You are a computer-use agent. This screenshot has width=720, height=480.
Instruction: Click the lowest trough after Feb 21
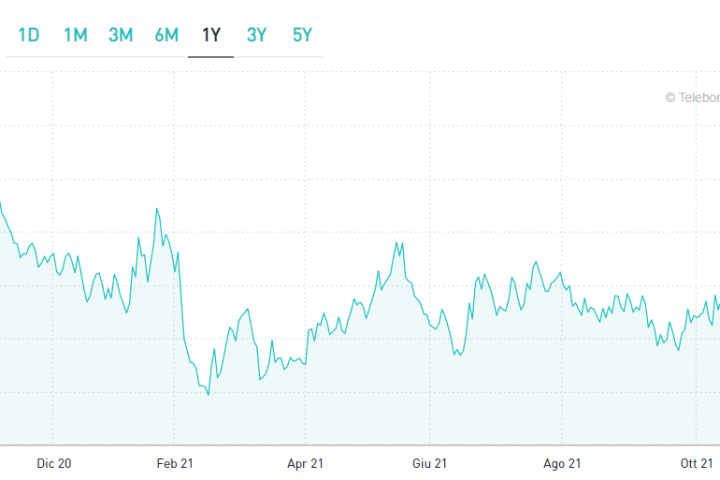point(208,395)
